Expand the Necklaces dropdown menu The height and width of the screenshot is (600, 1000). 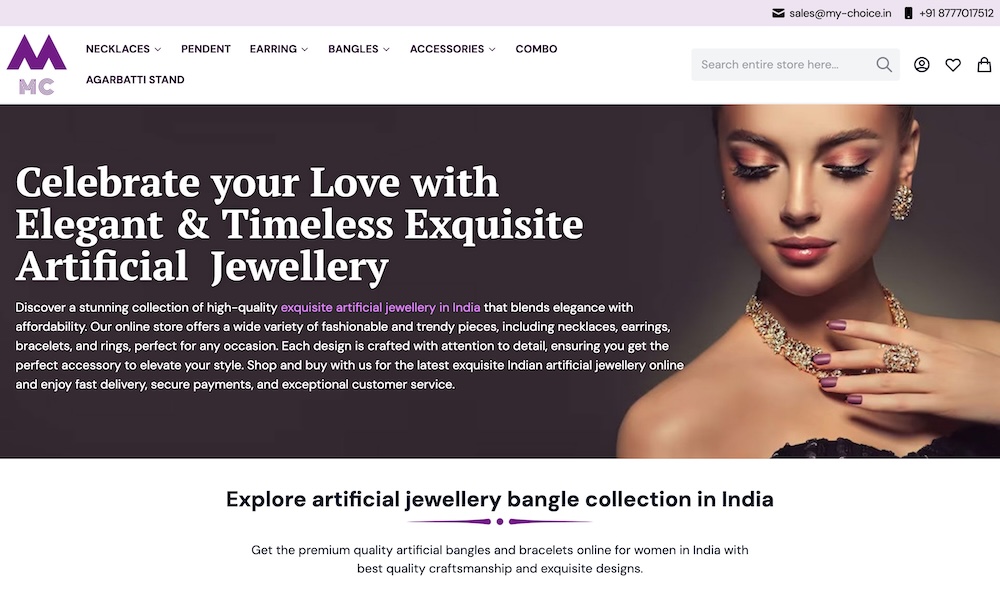point(123,49)
